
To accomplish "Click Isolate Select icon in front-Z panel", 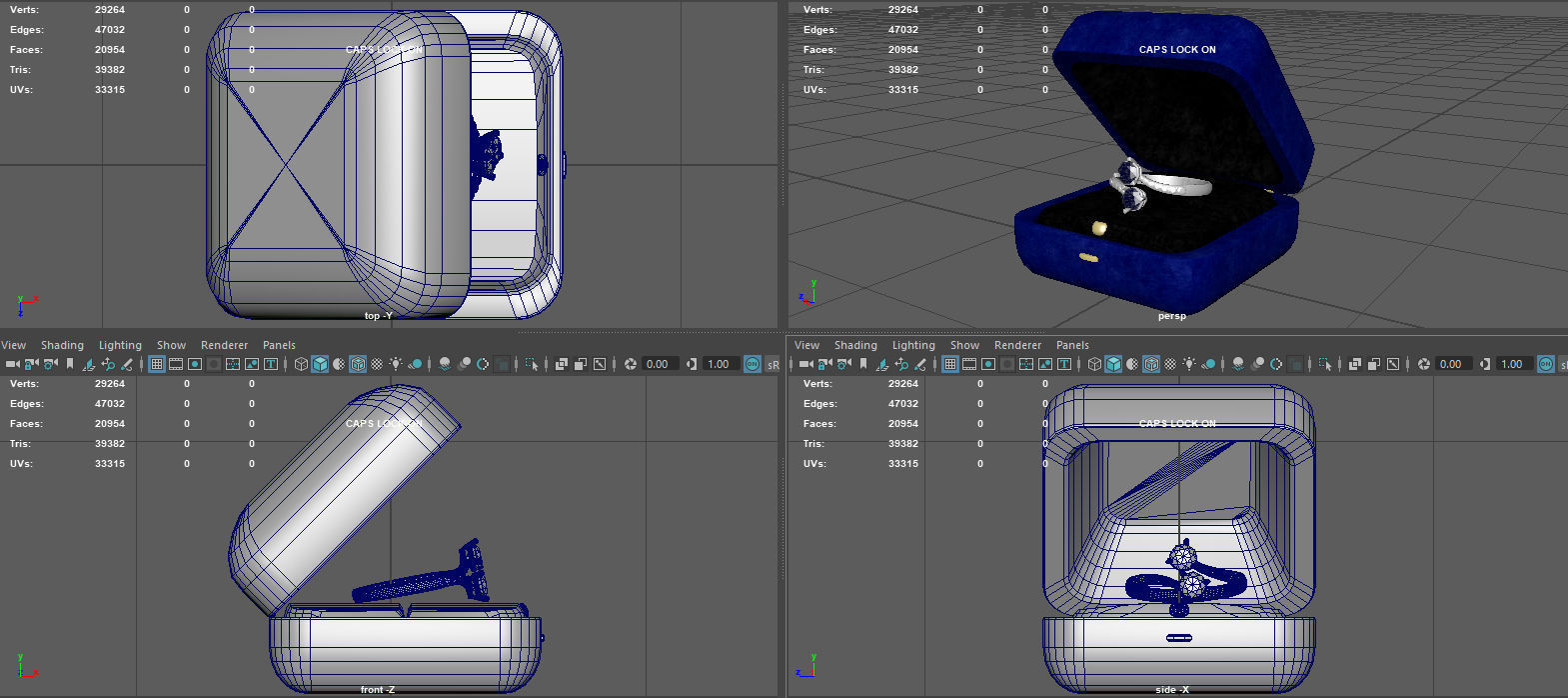I will pyautogui.click(x=532, y=364).
